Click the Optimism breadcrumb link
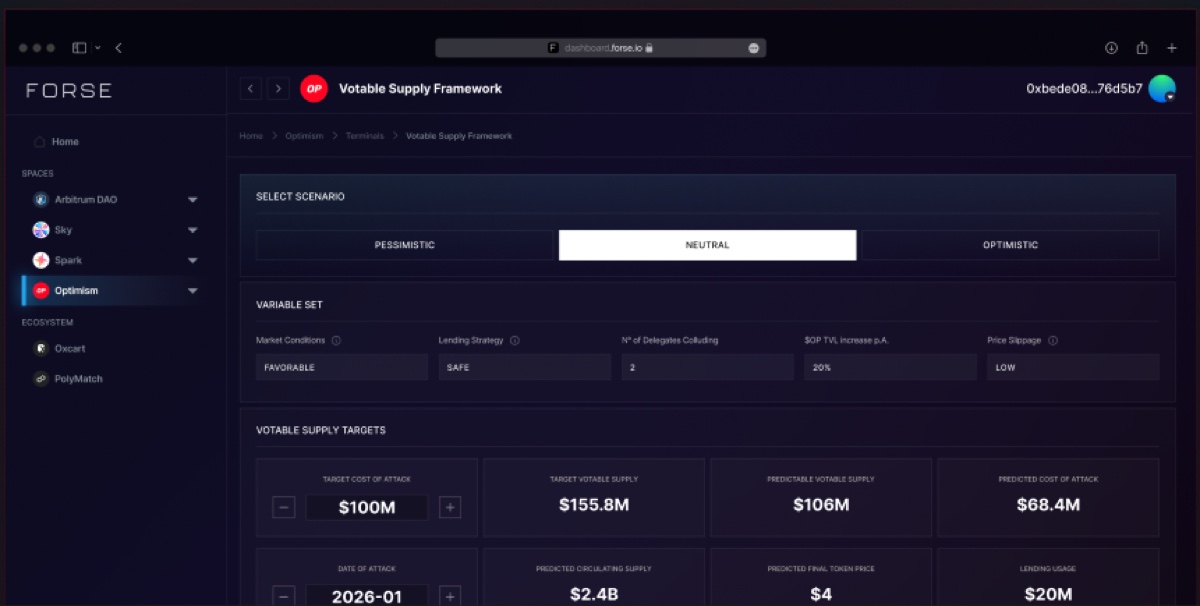1200x606 pixels. pyautogui.click(x=304, y=136)
